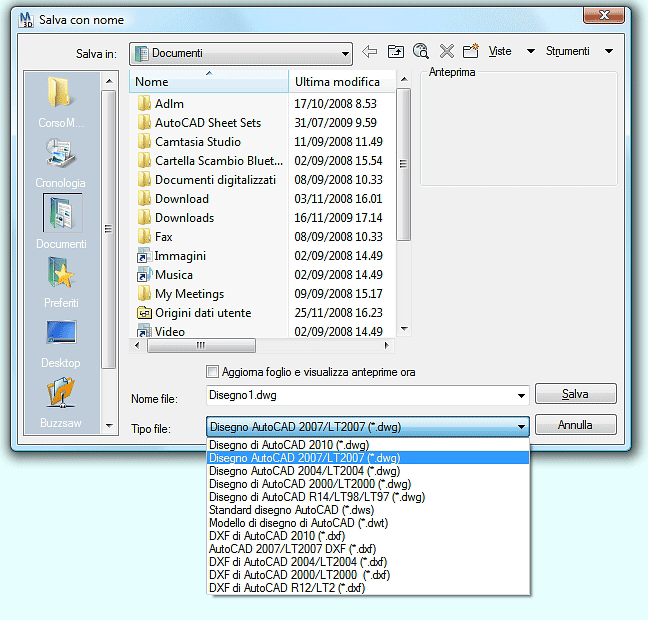Click the AutoCAD icon in the title bar
This screenshot has width=648, height=620.
click(26, 19)
